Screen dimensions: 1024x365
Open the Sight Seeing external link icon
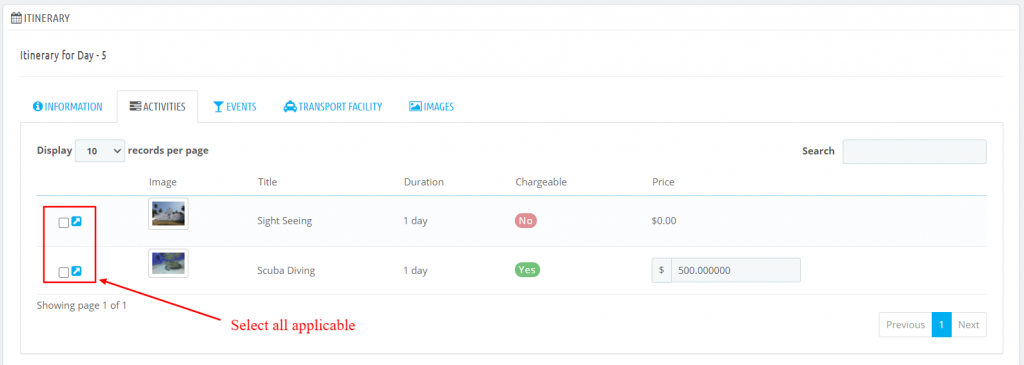(76, 222)
